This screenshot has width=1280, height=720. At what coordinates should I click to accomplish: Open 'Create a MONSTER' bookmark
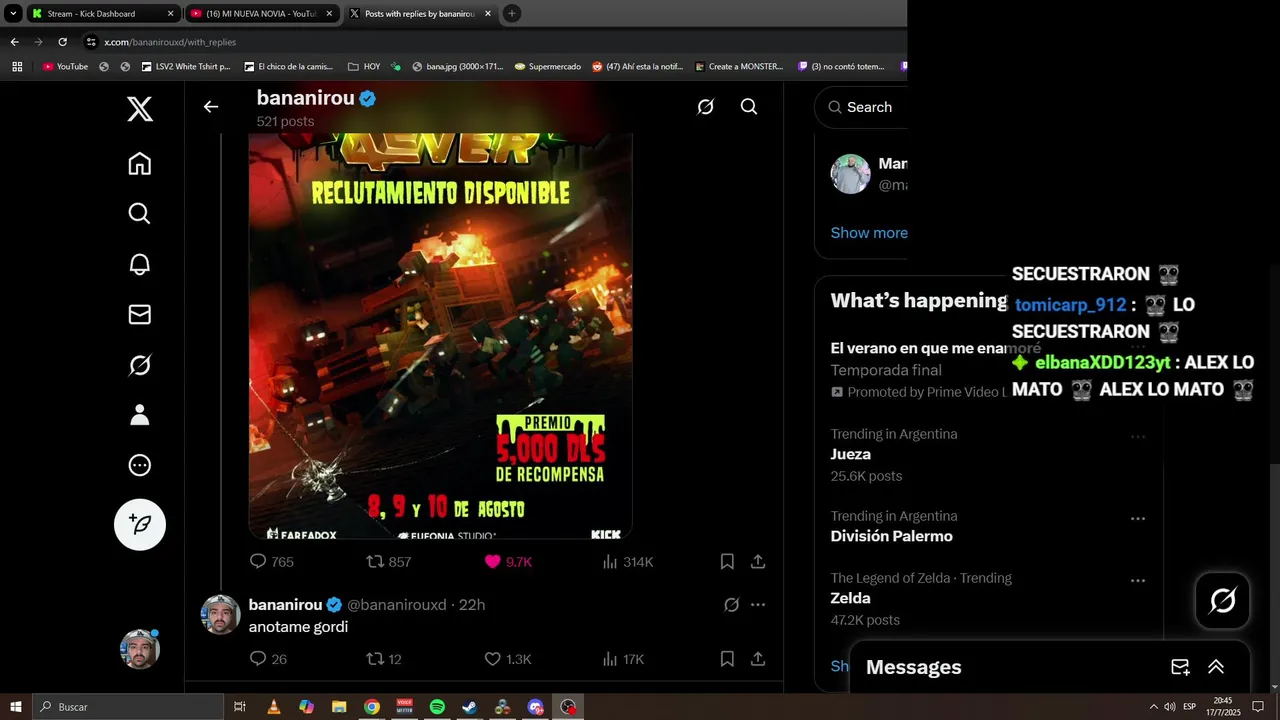point(738,67)
